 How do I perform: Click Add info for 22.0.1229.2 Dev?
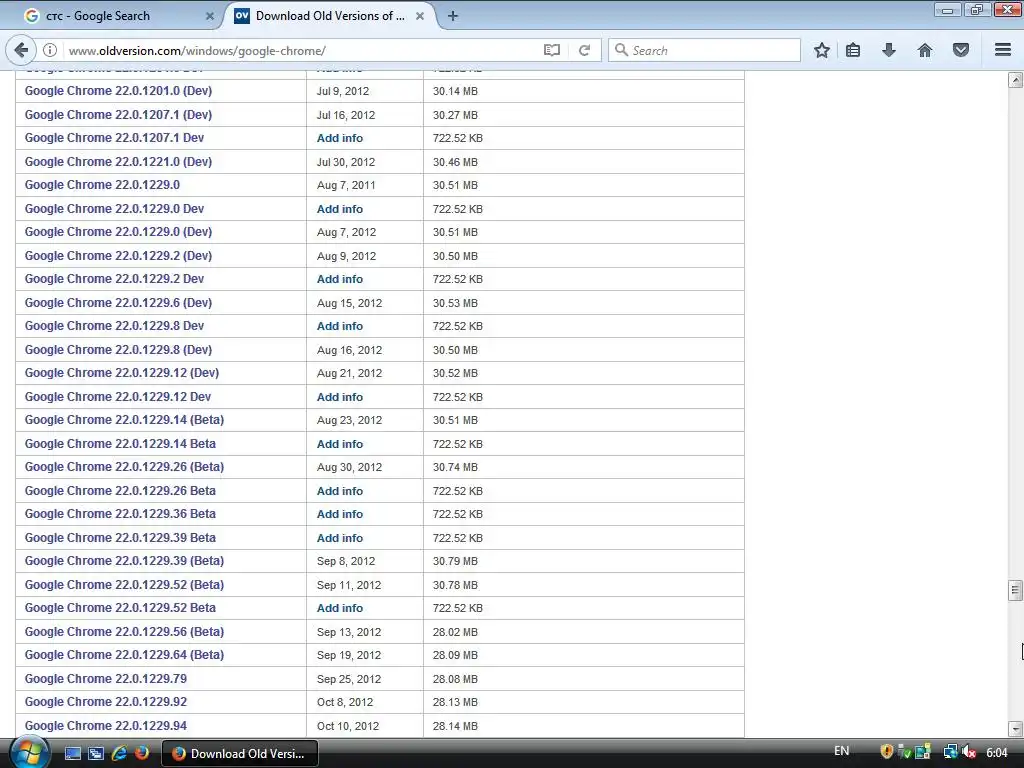pyautogui.click(x=340, y=279)
